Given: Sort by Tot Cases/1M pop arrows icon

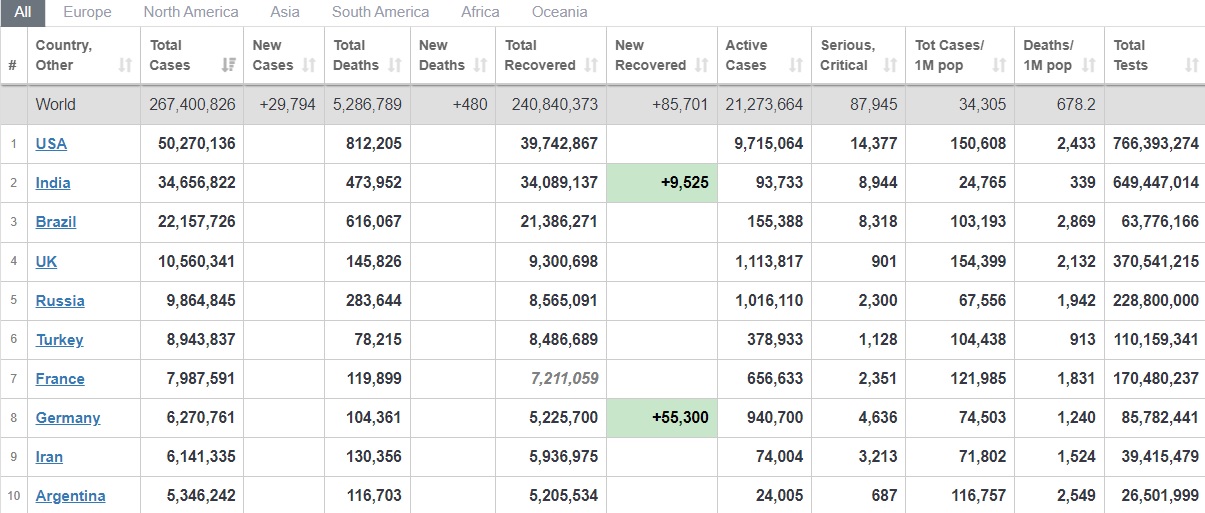Looking at the screenshot, I should [x=999, y=65].
